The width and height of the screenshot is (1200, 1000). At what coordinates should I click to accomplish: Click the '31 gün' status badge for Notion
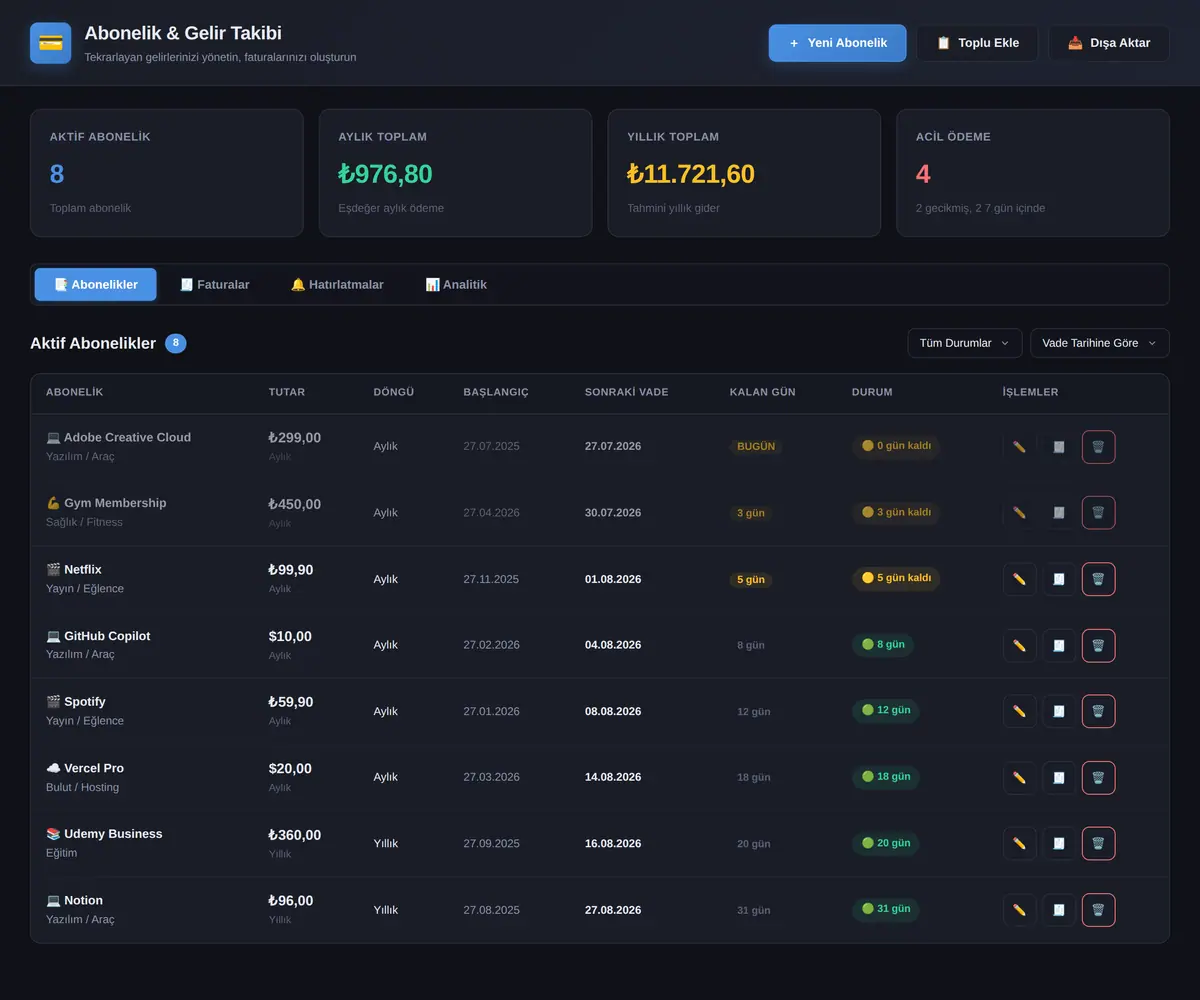pos(885,909)
